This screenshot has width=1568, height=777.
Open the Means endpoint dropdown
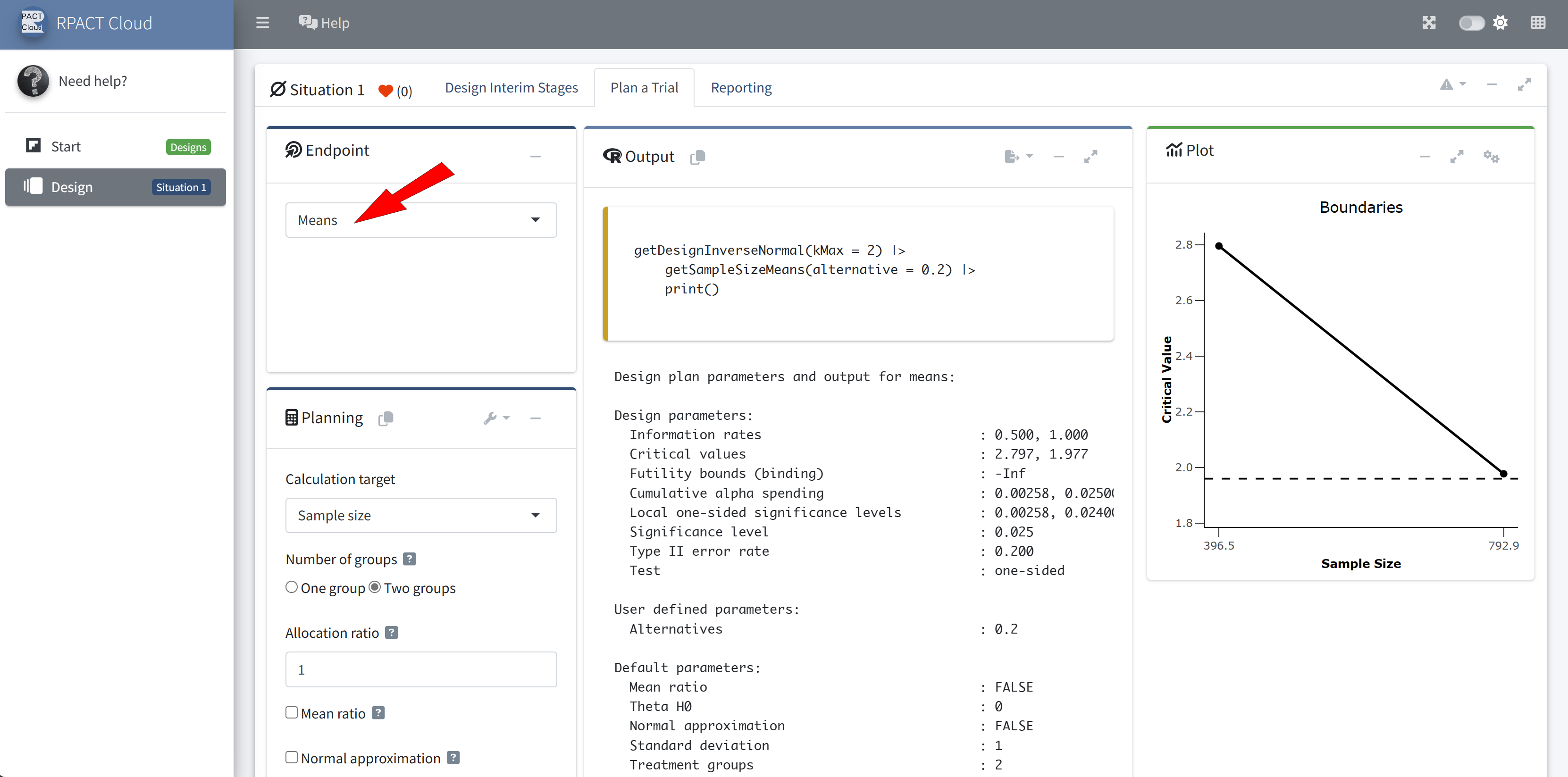(420, 220)
